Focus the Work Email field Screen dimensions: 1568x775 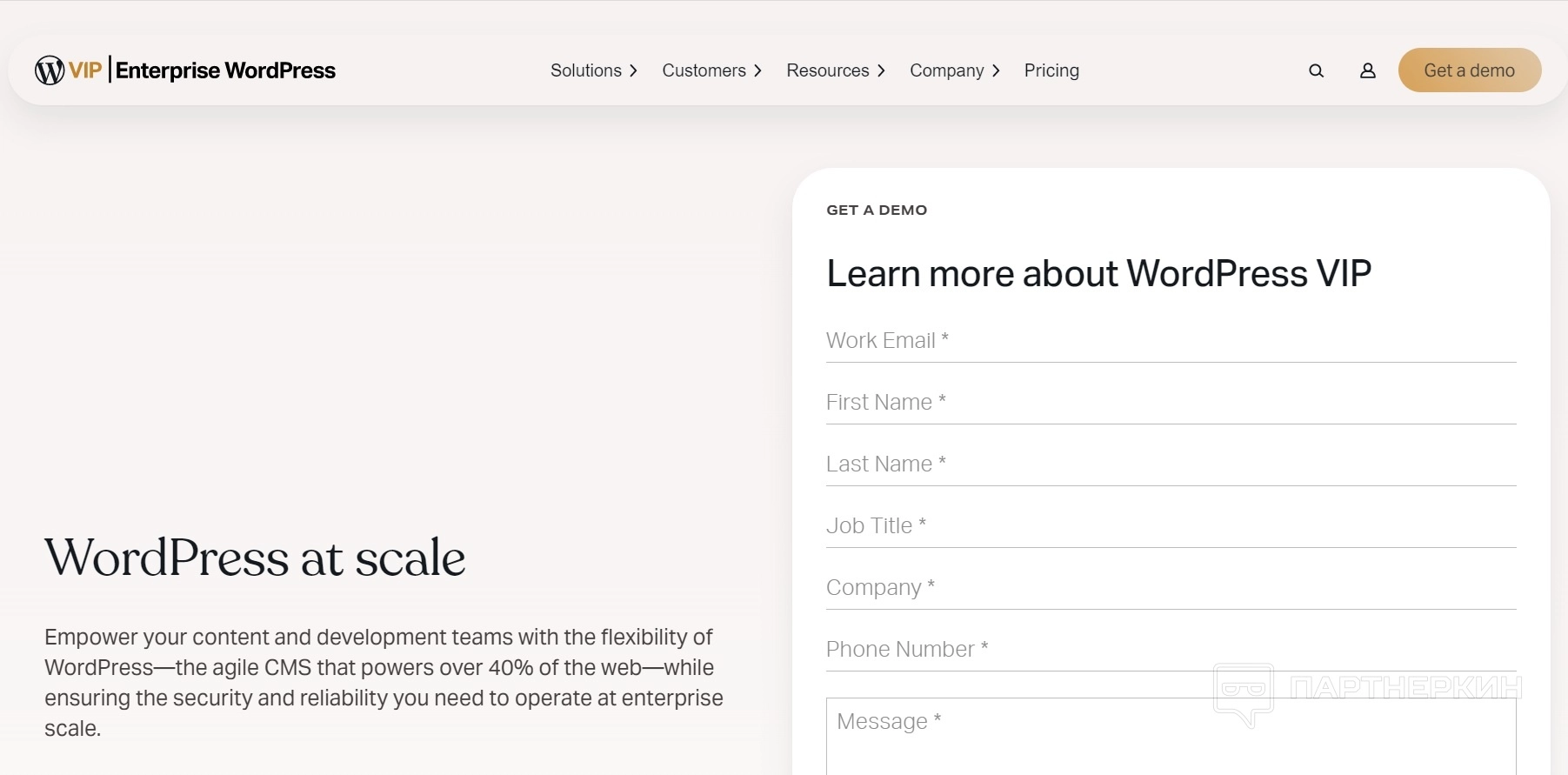click(1171, 341)
